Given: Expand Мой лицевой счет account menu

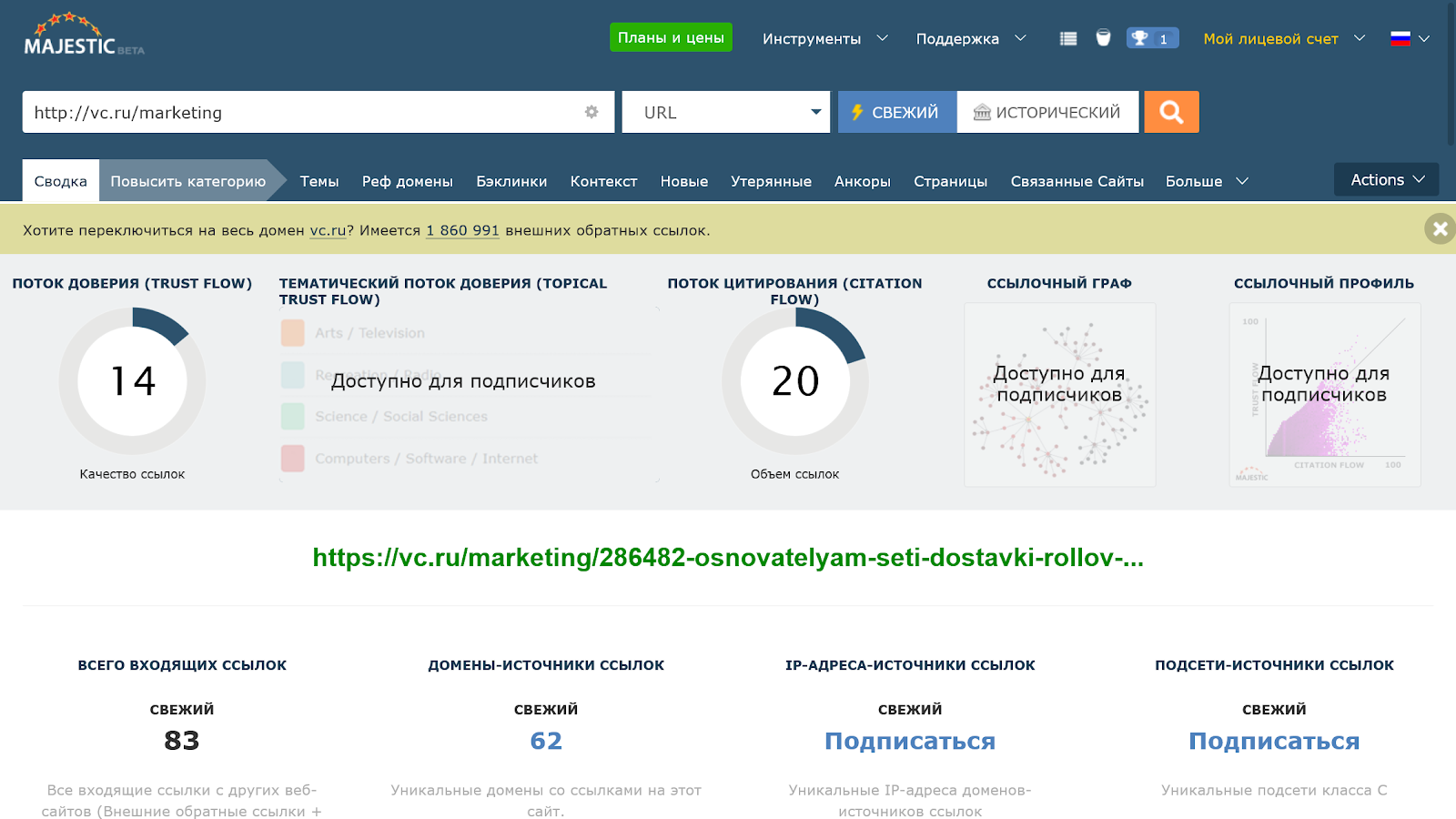Looking at the screenshot, I should tap(1284, 38).
